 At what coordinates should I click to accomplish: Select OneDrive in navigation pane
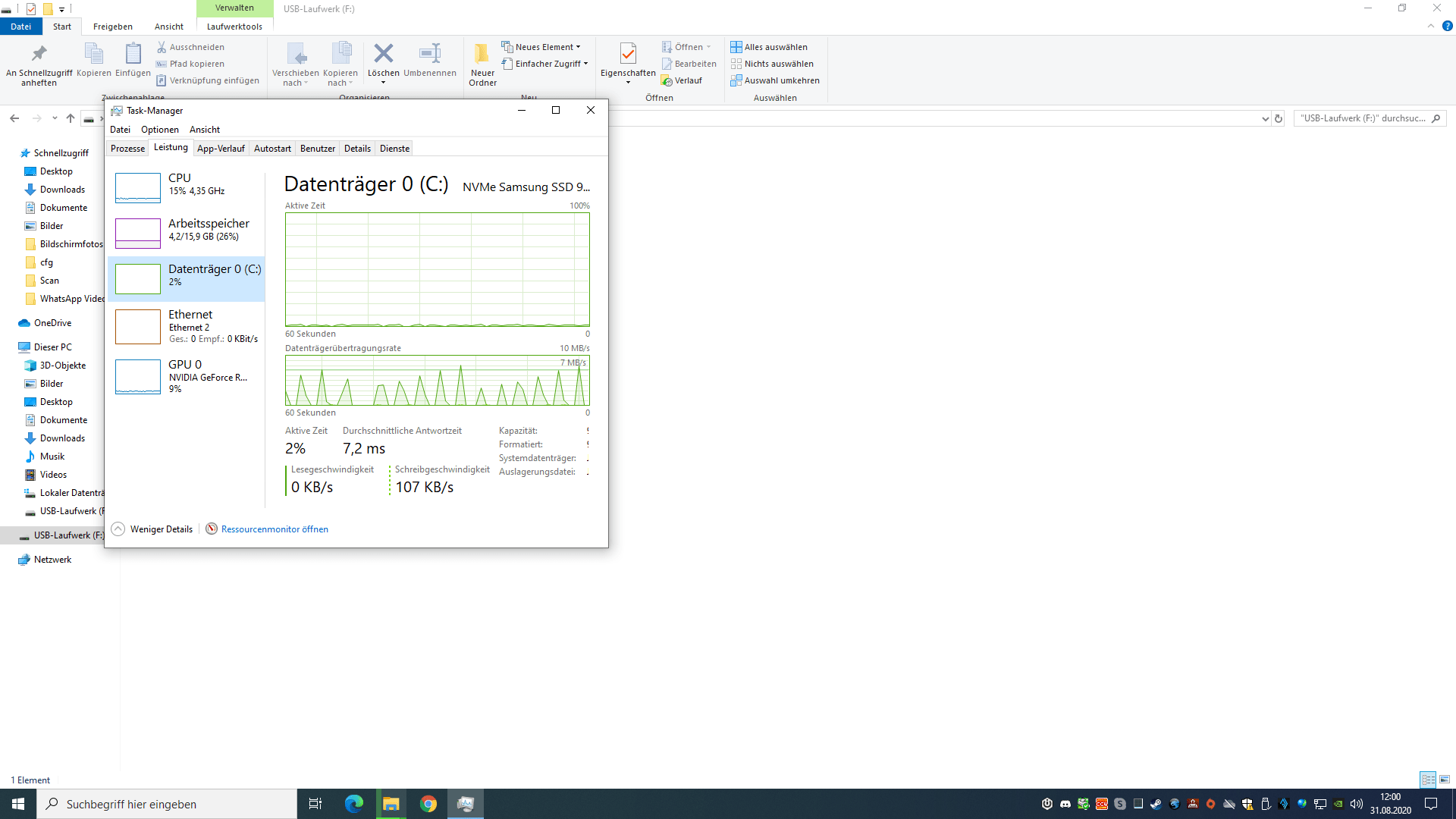pyautogui.click(x=52, y=323)
